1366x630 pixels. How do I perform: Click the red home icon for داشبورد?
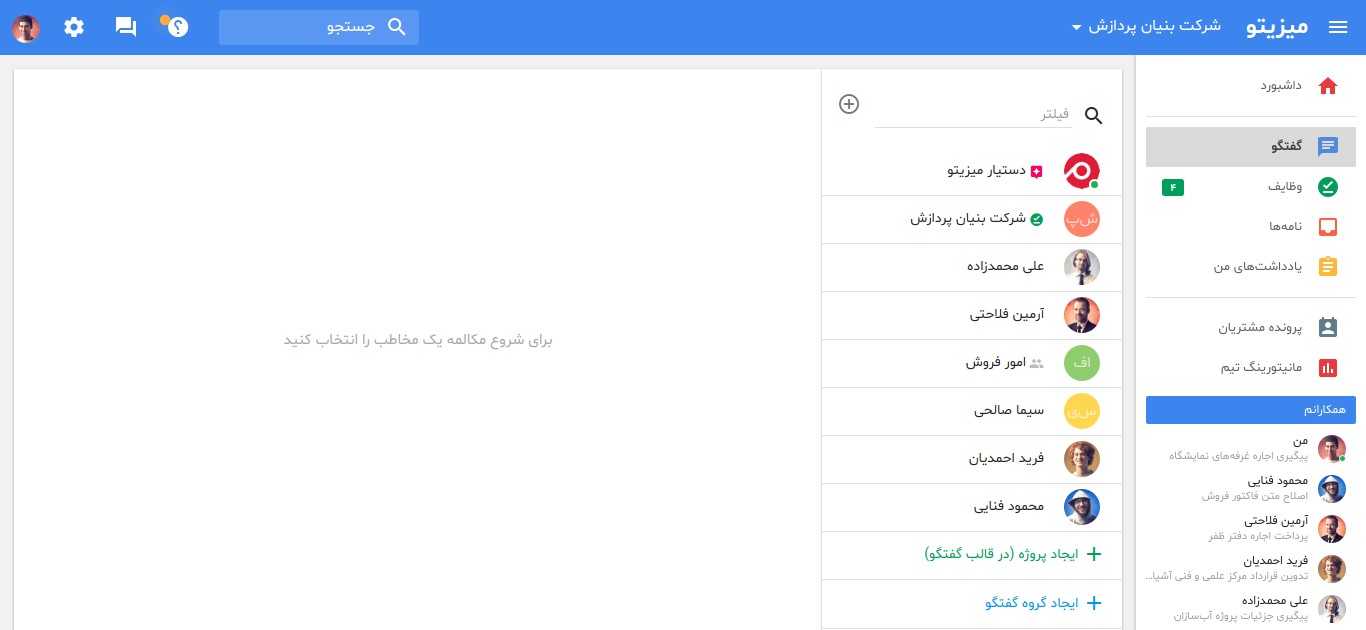(x=1328, y=86)
